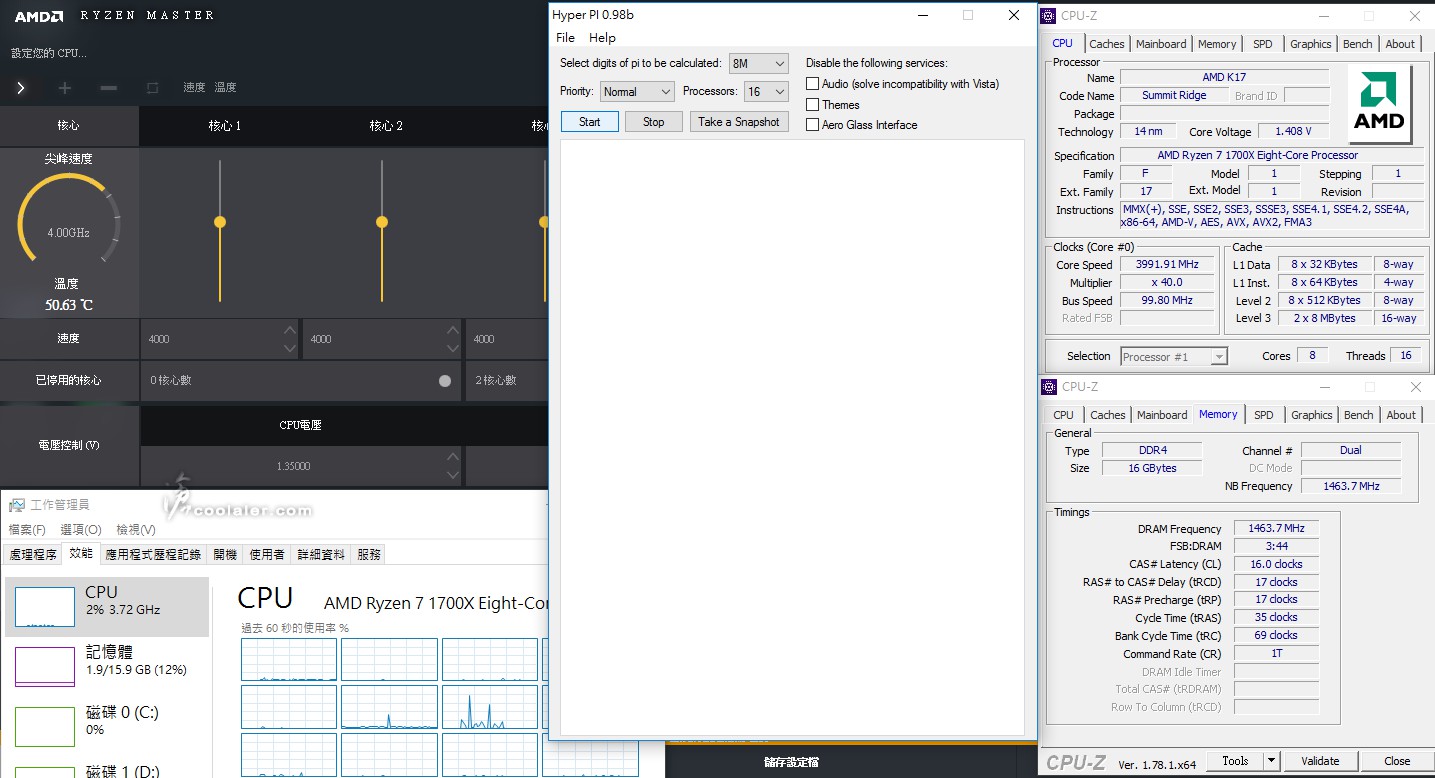Click the 核心 2 speed slider handle
This screenshot has height=778, width=1435.
[382, 222]
